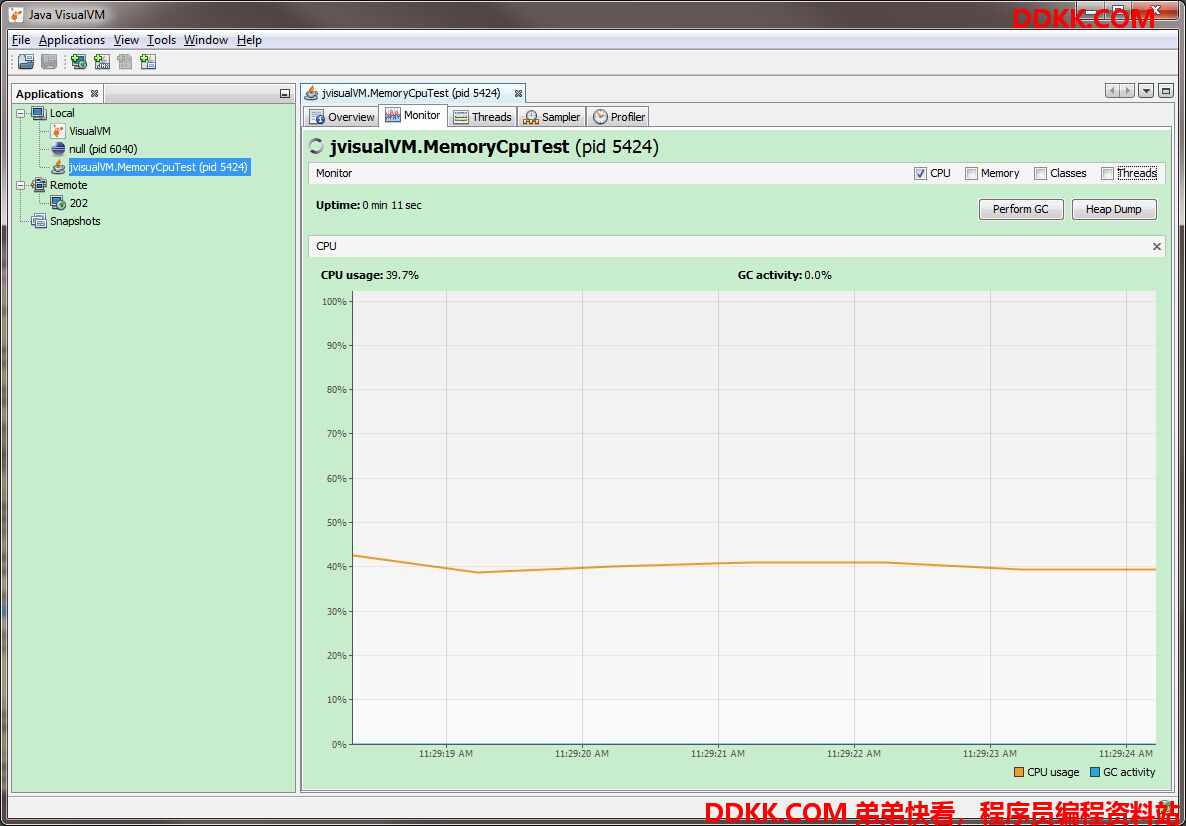Screen dimensions: 1186x826
Task: Minimize the Applications panel
Action: pos(284,94)
